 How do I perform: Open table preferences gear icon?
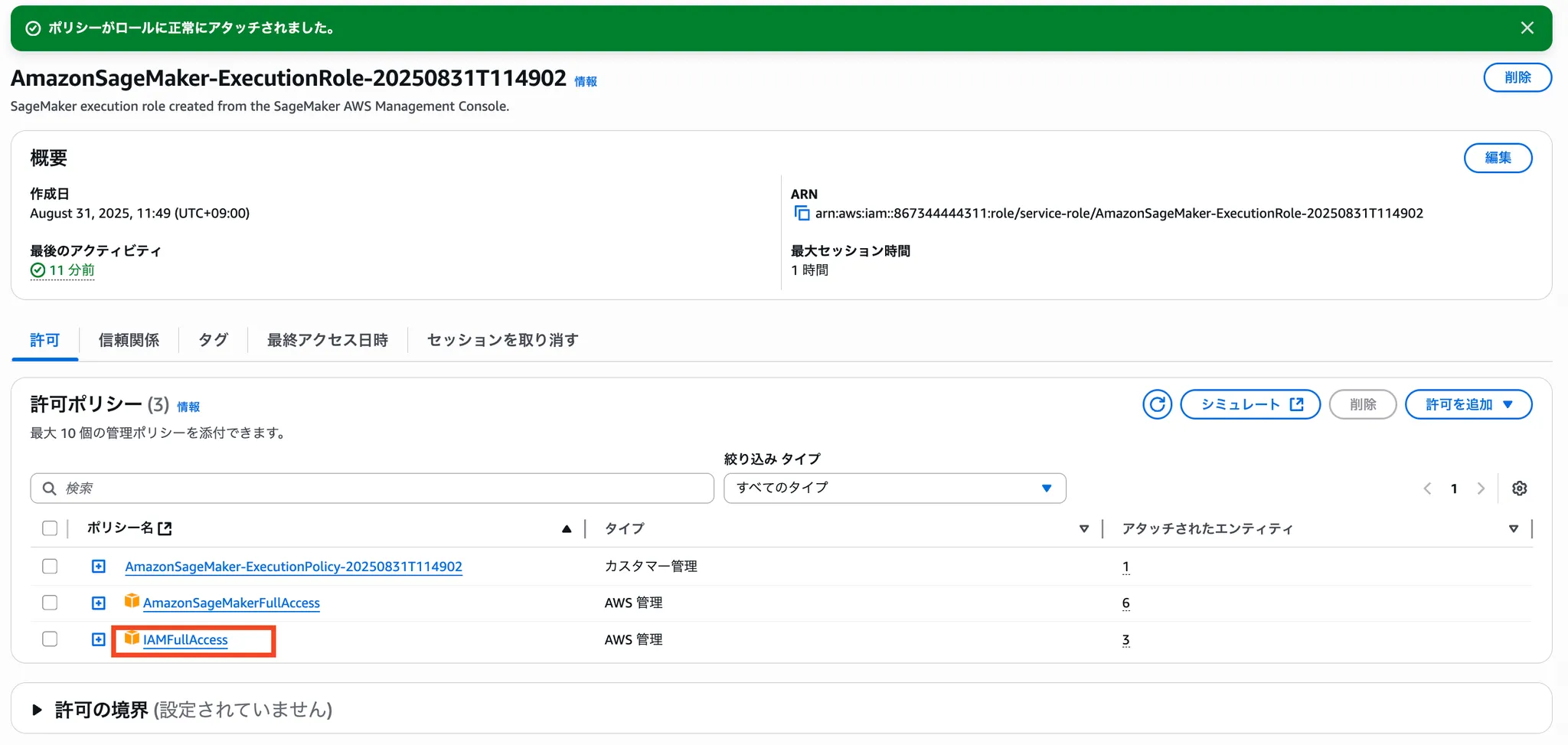1519,488
